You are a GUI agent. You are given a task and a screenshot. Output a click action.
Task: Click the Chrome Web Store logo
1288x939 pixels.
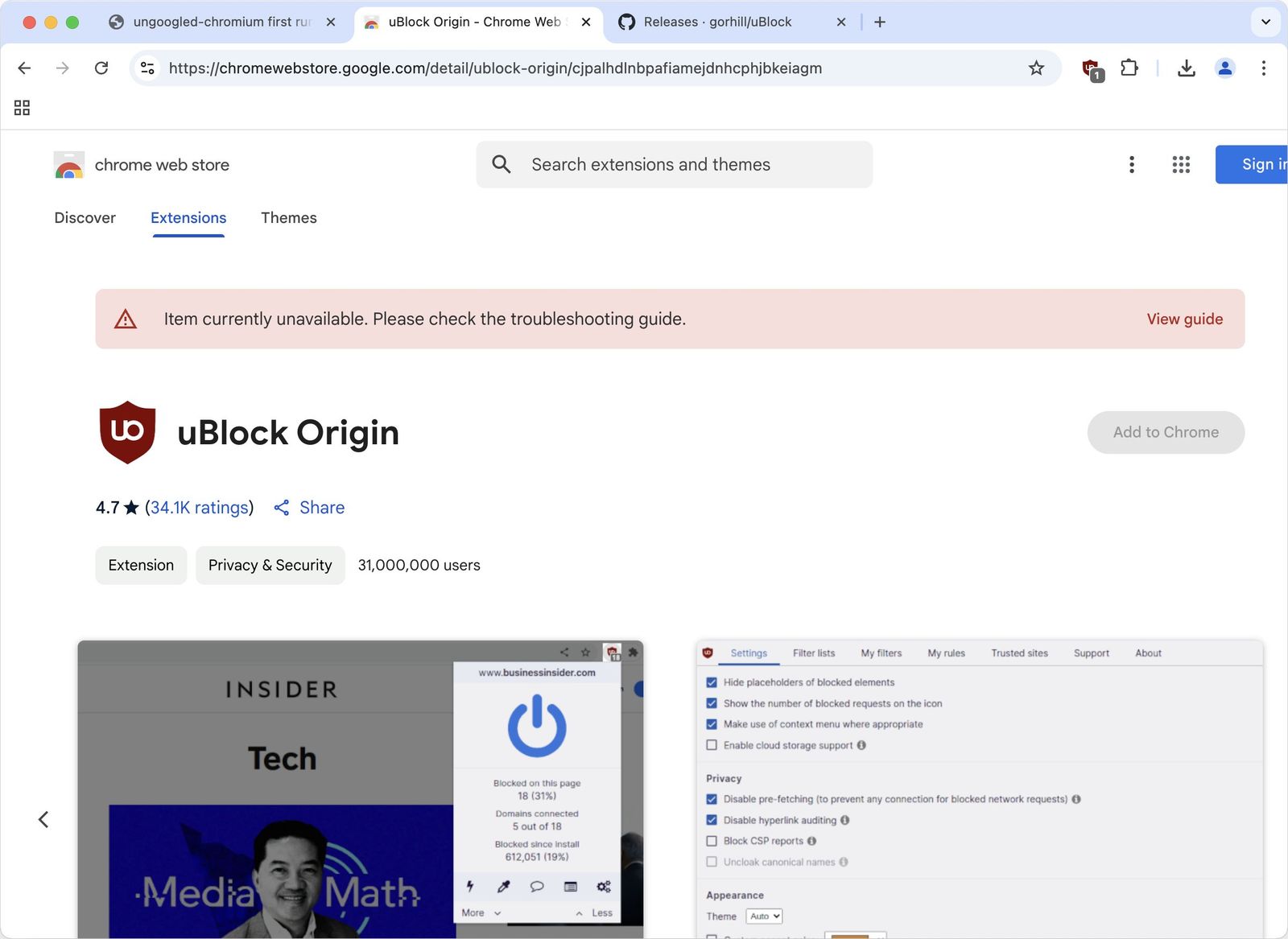(x=68, y=164)
